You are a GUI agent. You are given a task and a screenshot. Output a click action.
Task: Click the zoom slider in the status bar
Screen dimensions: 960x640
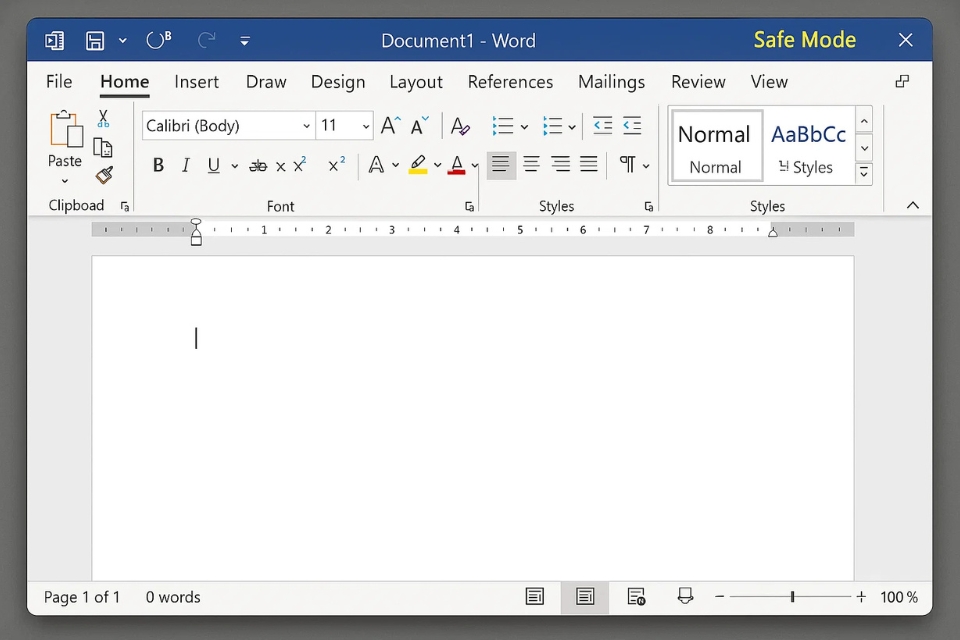(x=792, y=597)
